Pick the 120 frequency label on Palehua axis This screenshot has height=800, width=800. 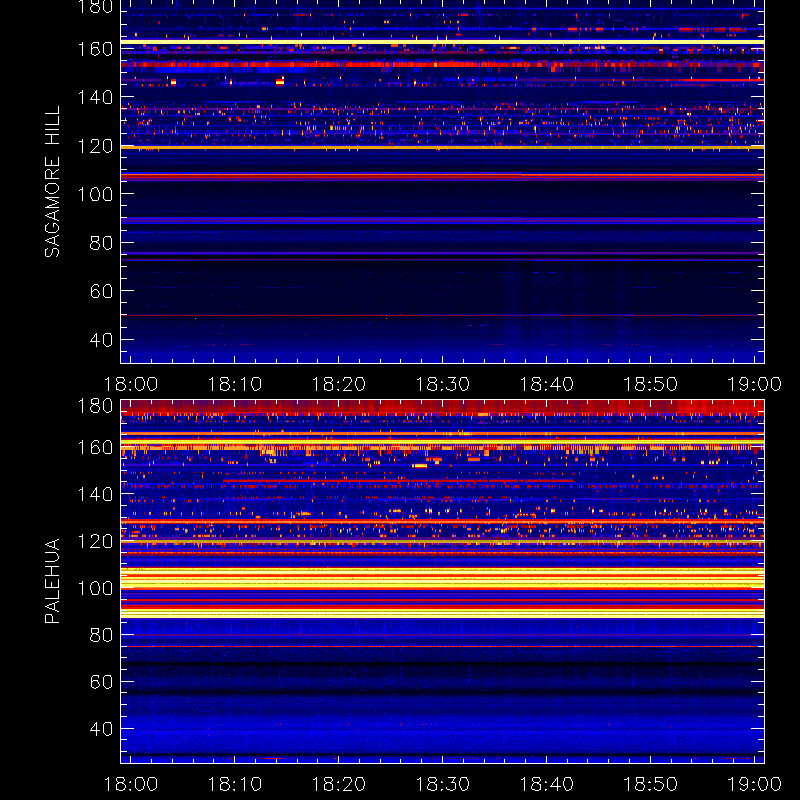pyautogui.click(x=95, y=541)
